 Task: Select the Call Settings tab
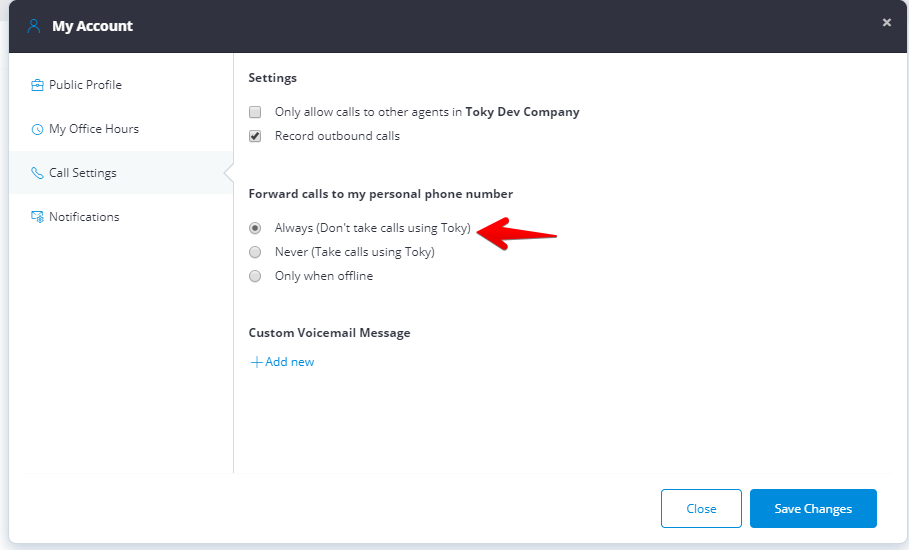point(83,173)
